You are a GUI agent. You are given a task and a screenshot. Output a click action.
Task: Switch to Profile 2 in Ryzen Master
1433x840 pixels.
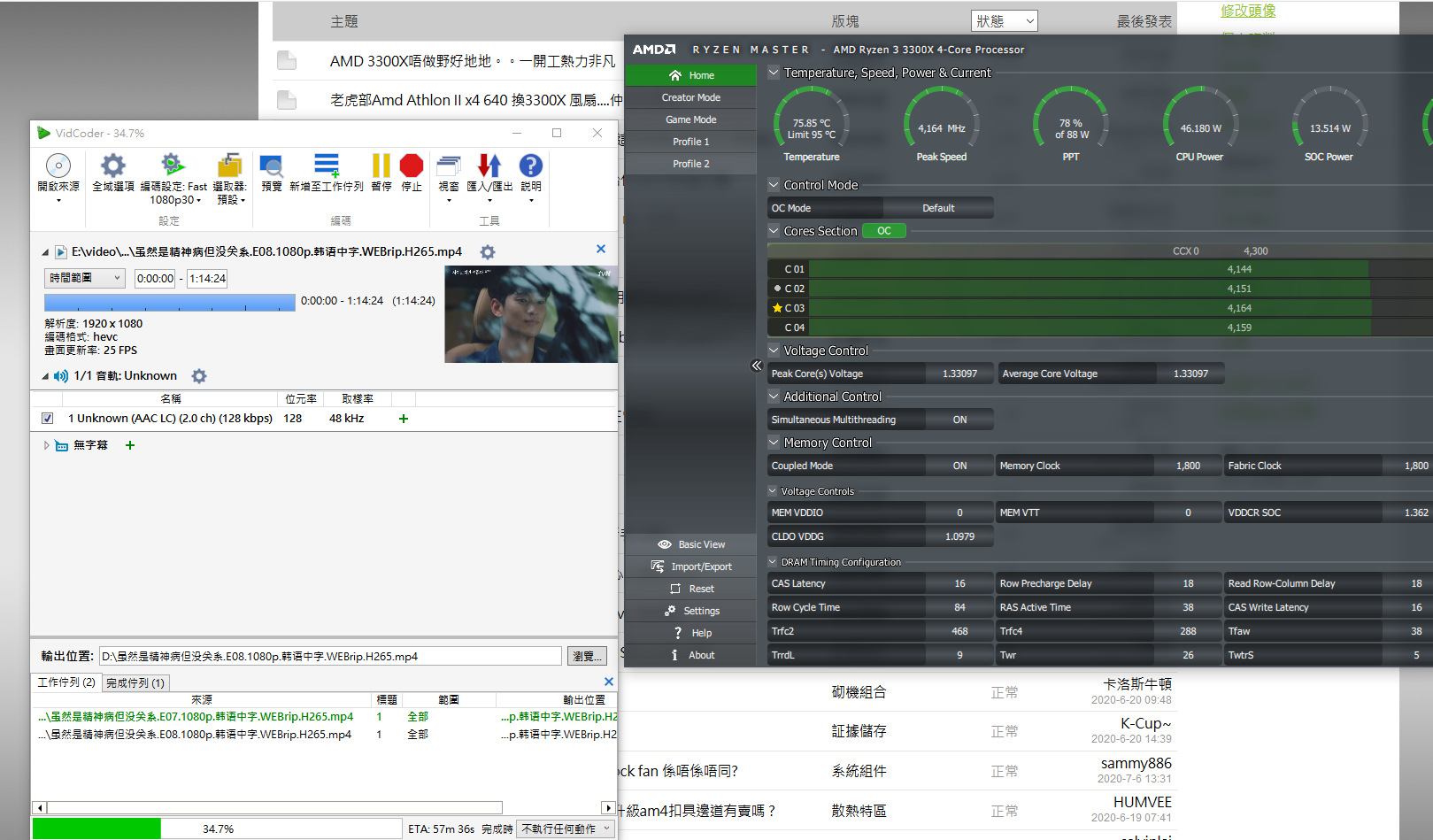tap(691, 164)
